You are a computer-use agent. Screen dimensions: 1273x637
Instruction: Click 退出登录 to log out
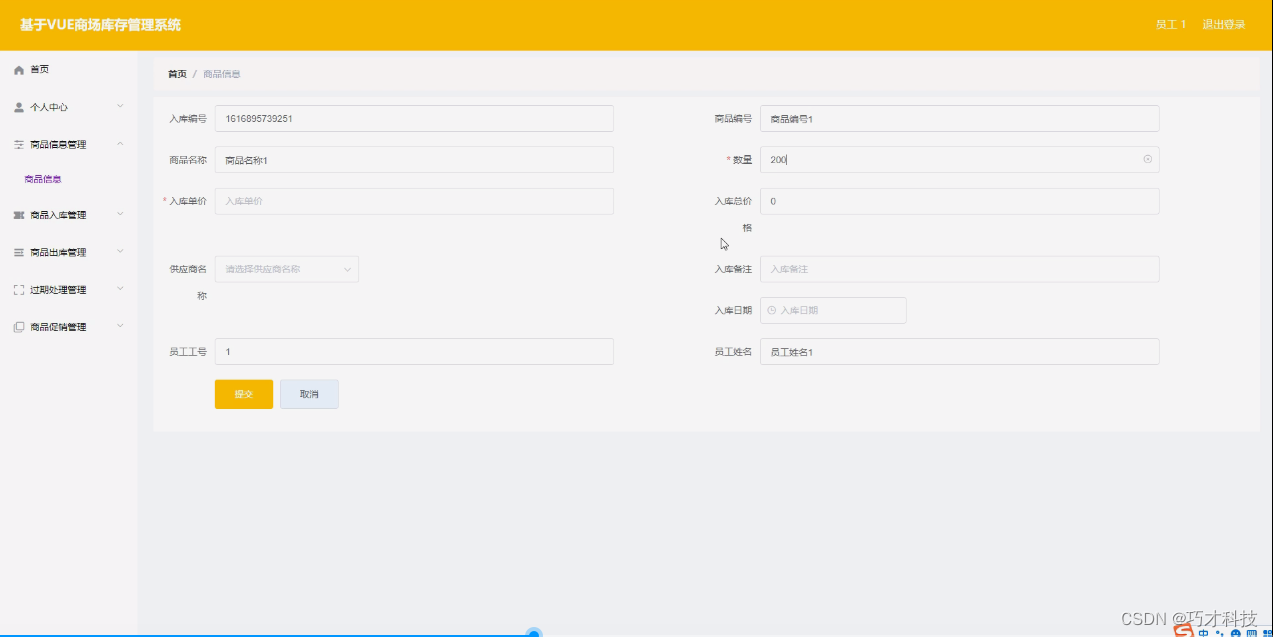tap(1223, 23)
